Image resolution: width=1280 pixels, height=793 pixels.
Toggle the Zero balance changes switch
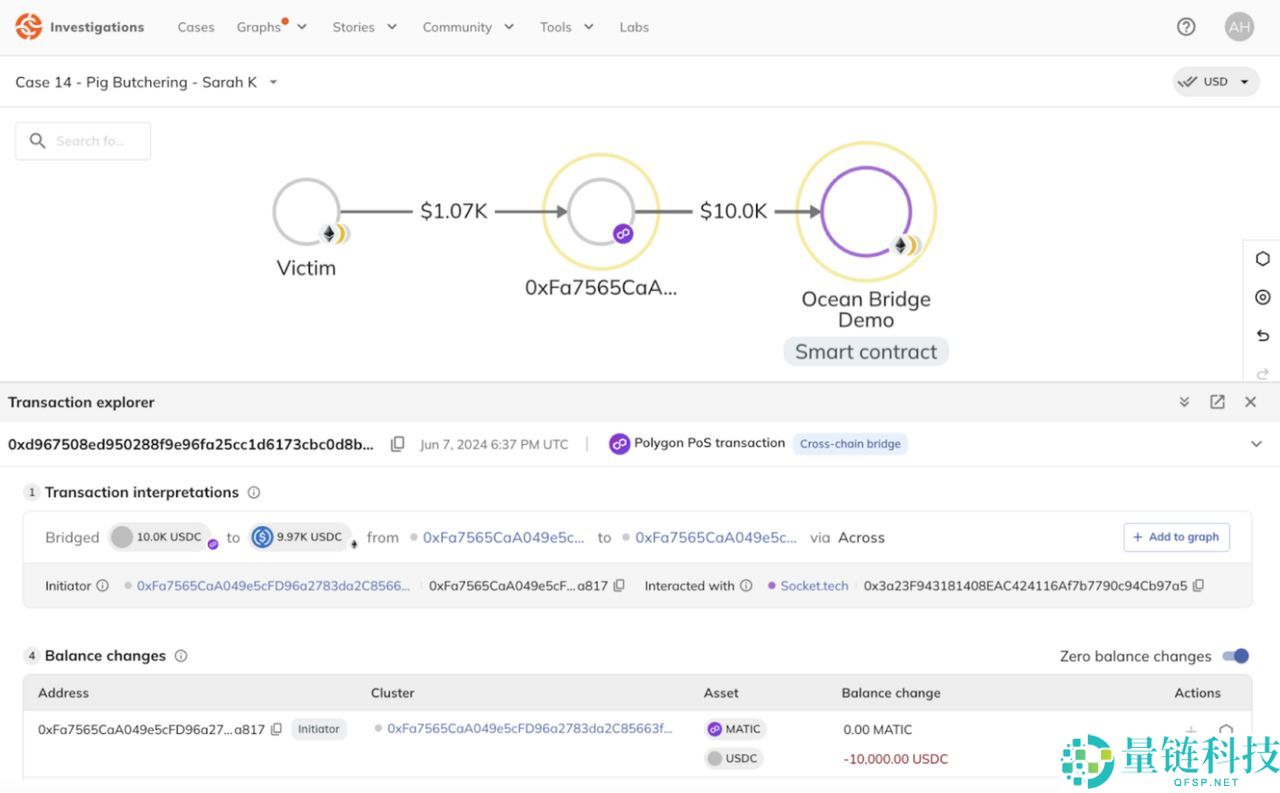(x=1236, y=656)
